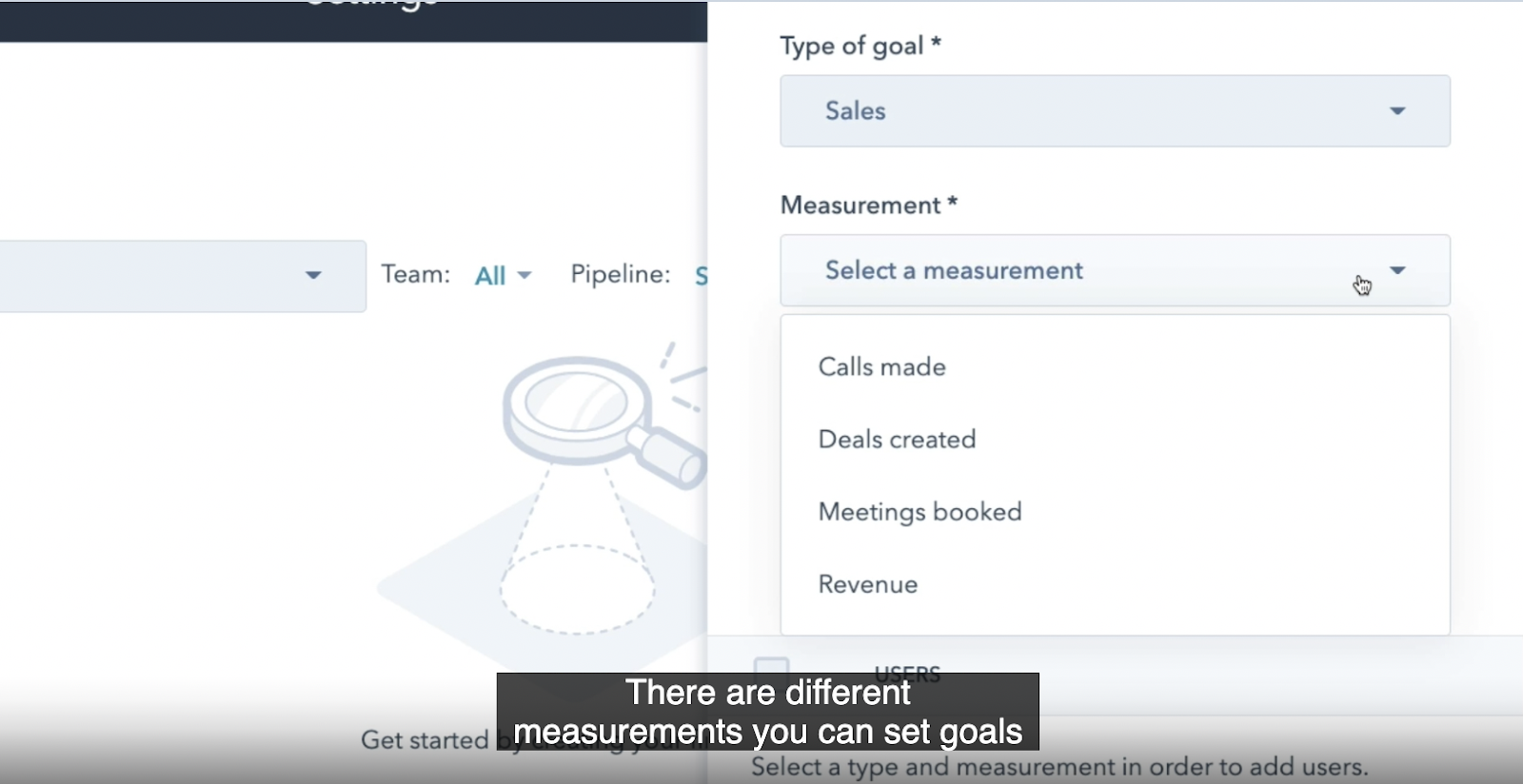
Task: Click the caret arrow in Measurement dropdown
Action: coord(1396,270)
